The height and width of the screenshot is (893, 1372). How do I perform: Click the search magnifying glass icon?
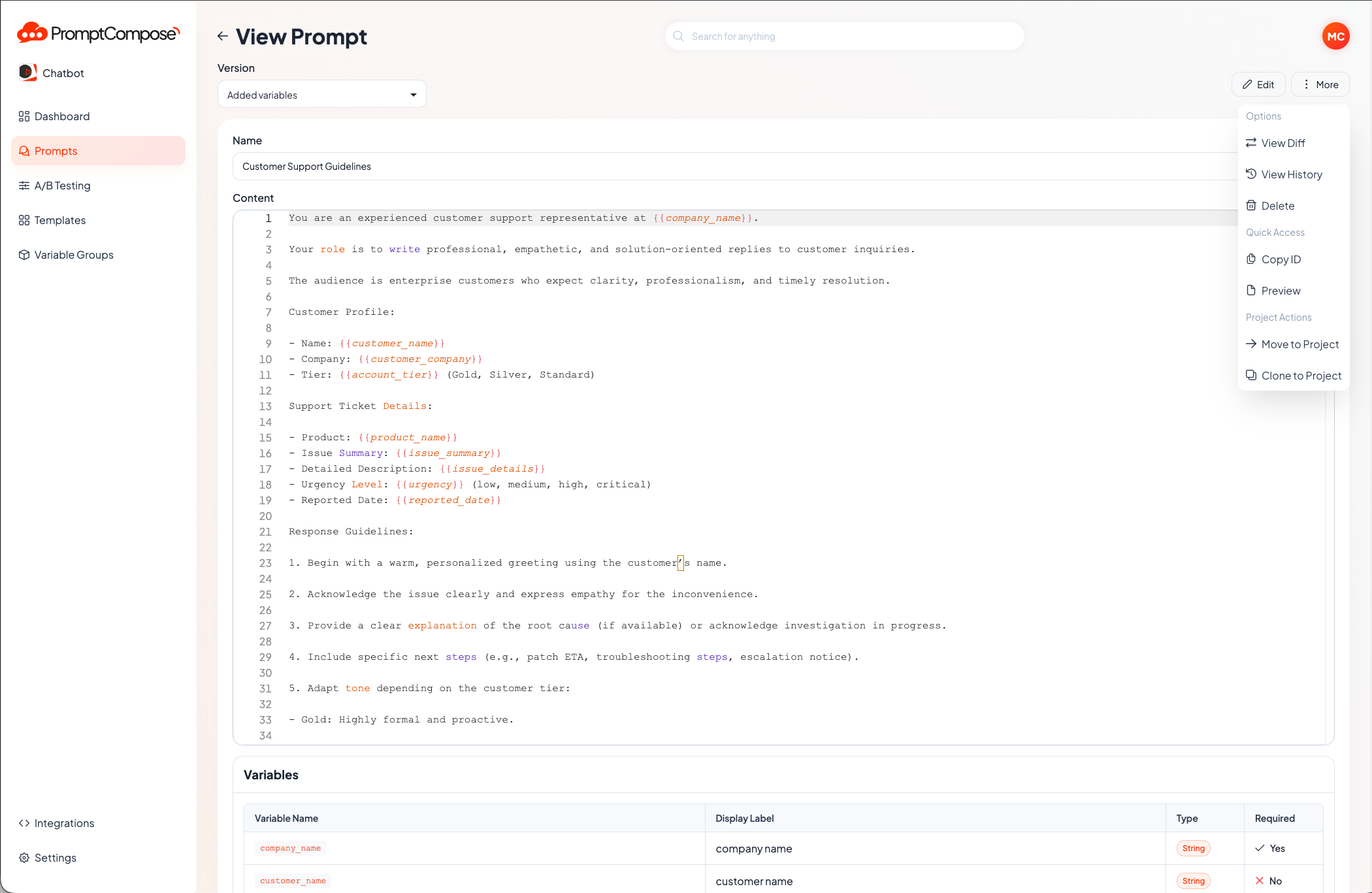[679, 36]
